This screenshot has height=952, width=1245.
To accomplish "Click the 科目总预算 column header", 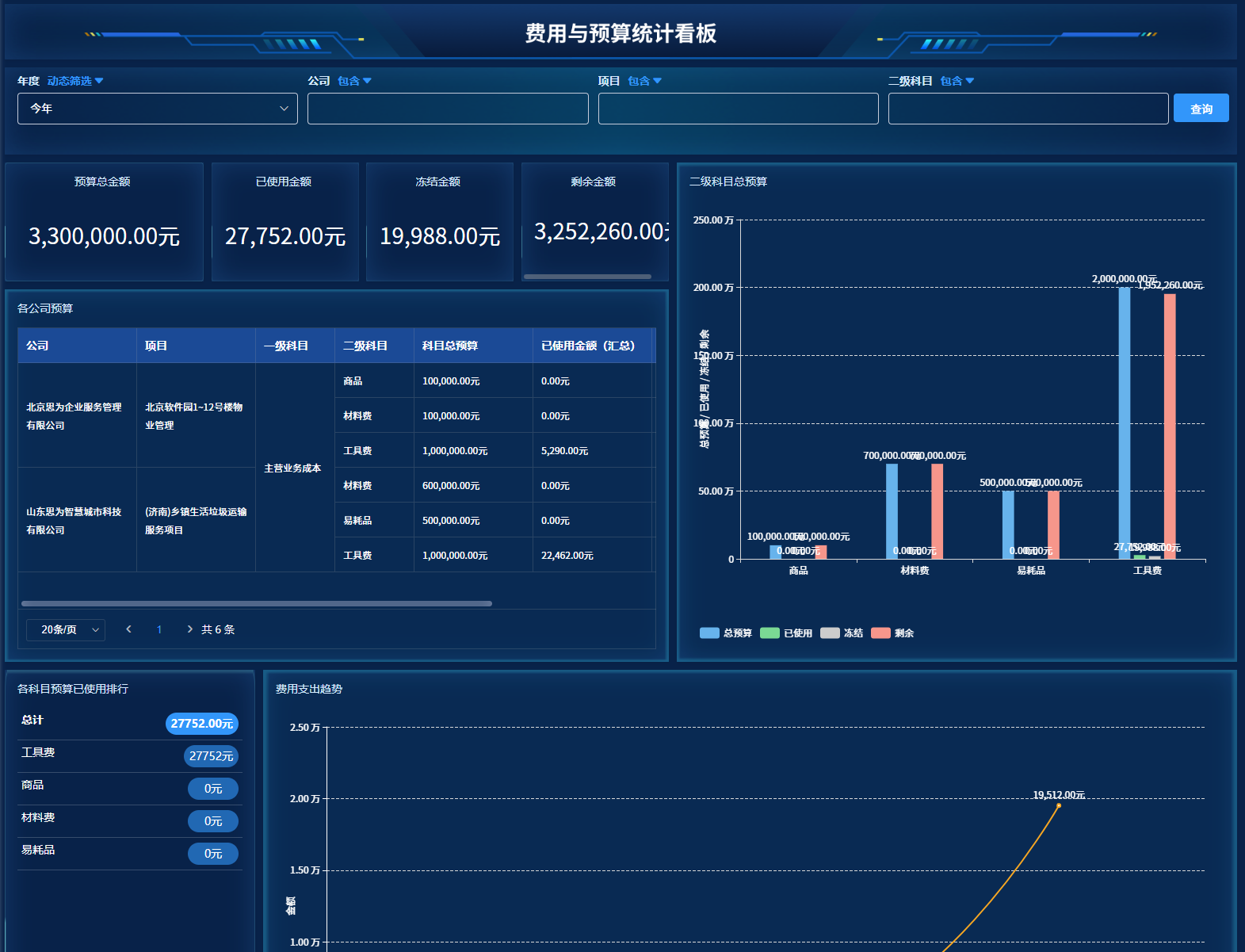I will coord(450,346).
